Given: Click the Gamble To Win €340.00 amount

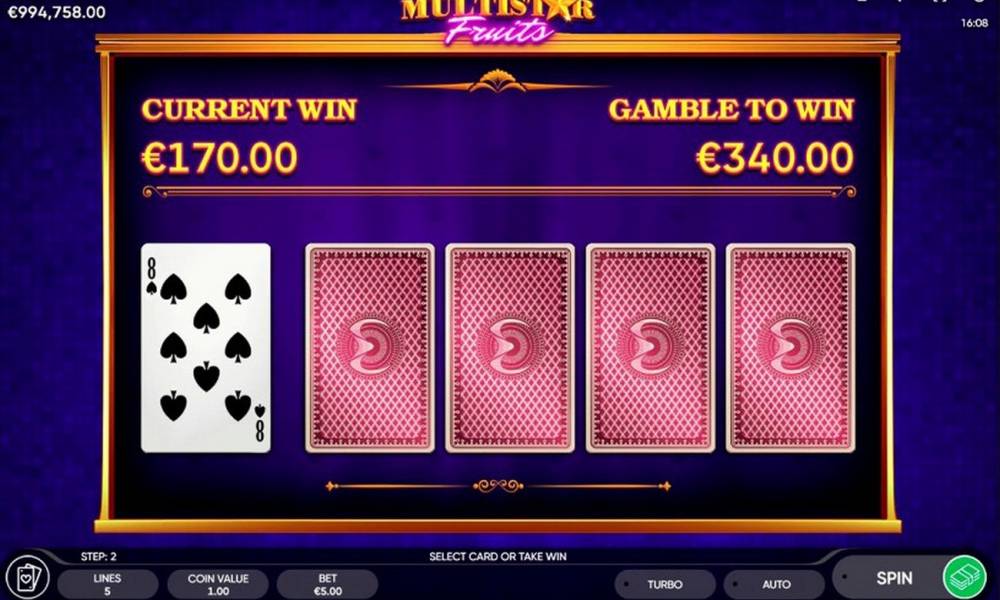Looking at the screenshot, I should (775, 157).
